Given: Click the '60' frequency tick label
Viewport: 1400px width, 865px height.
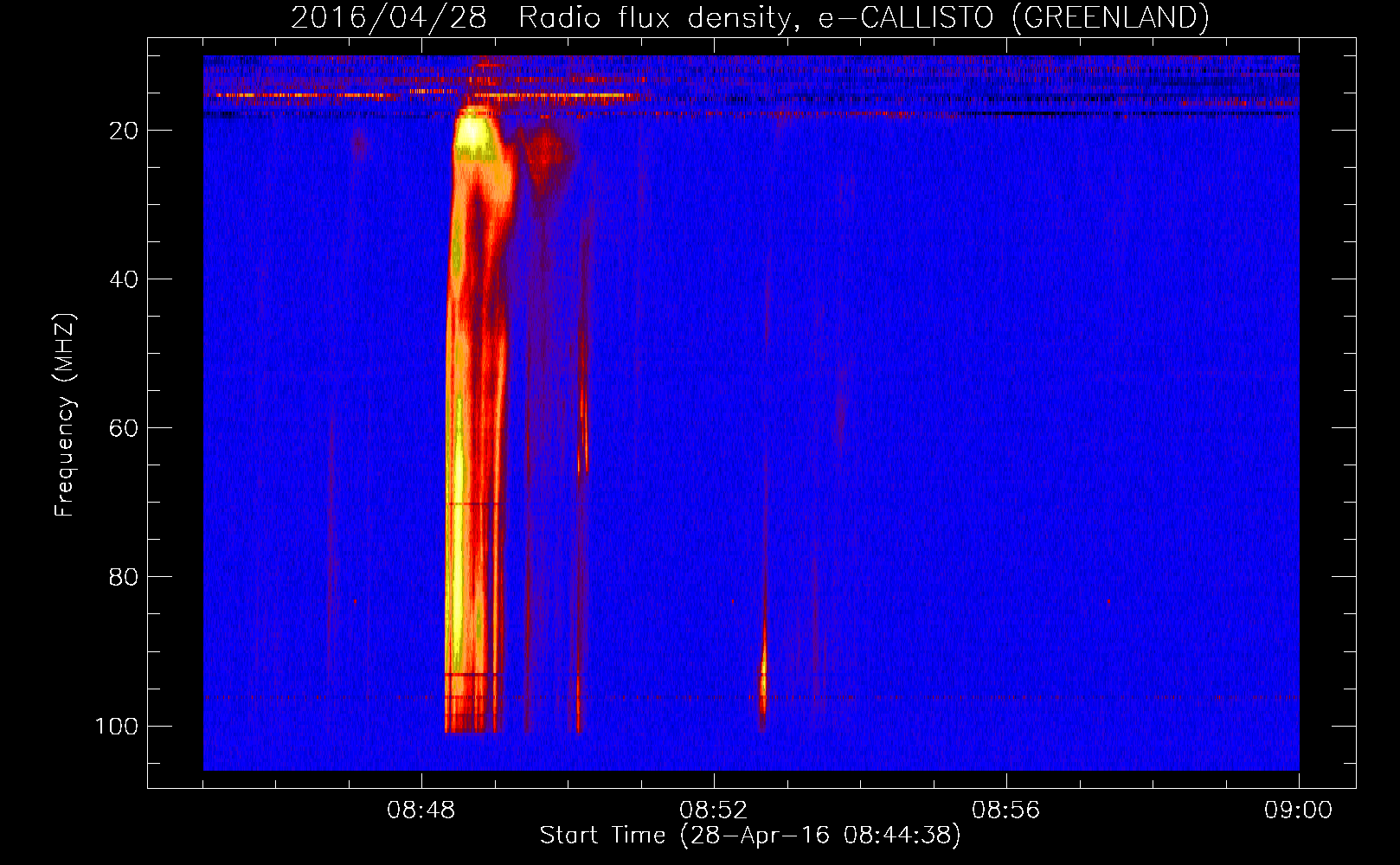Looking at the screenshot, I should tap(124, 428).
